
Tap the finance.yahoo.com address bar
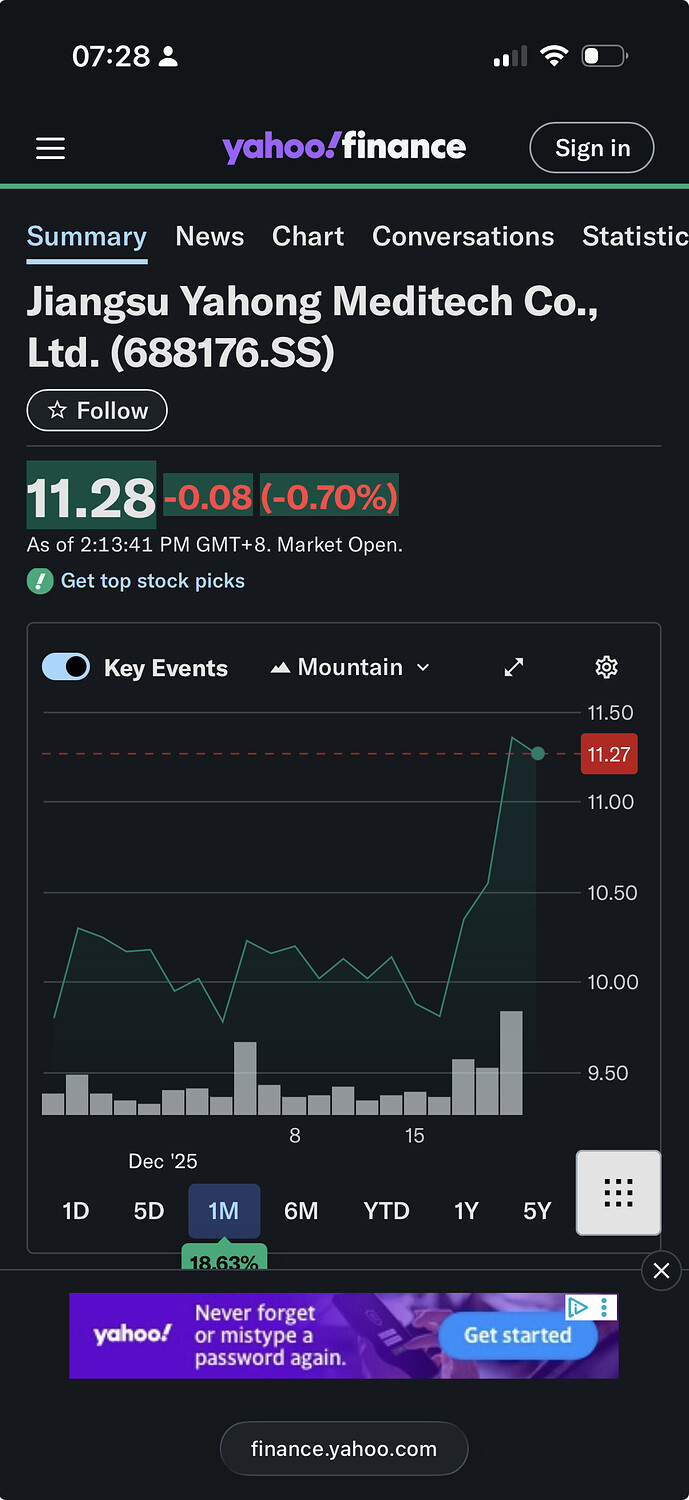coord(344,1449)
